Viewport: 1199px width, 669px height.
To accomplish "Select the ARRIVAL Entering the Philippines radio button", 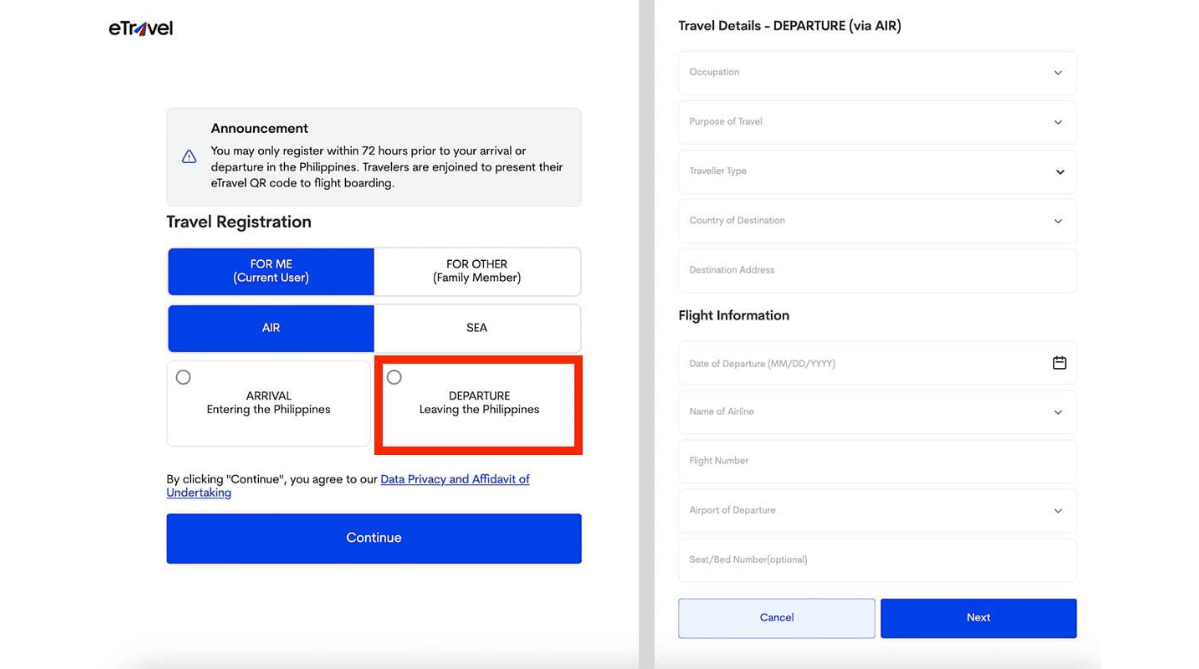I will tap(183, 377).
